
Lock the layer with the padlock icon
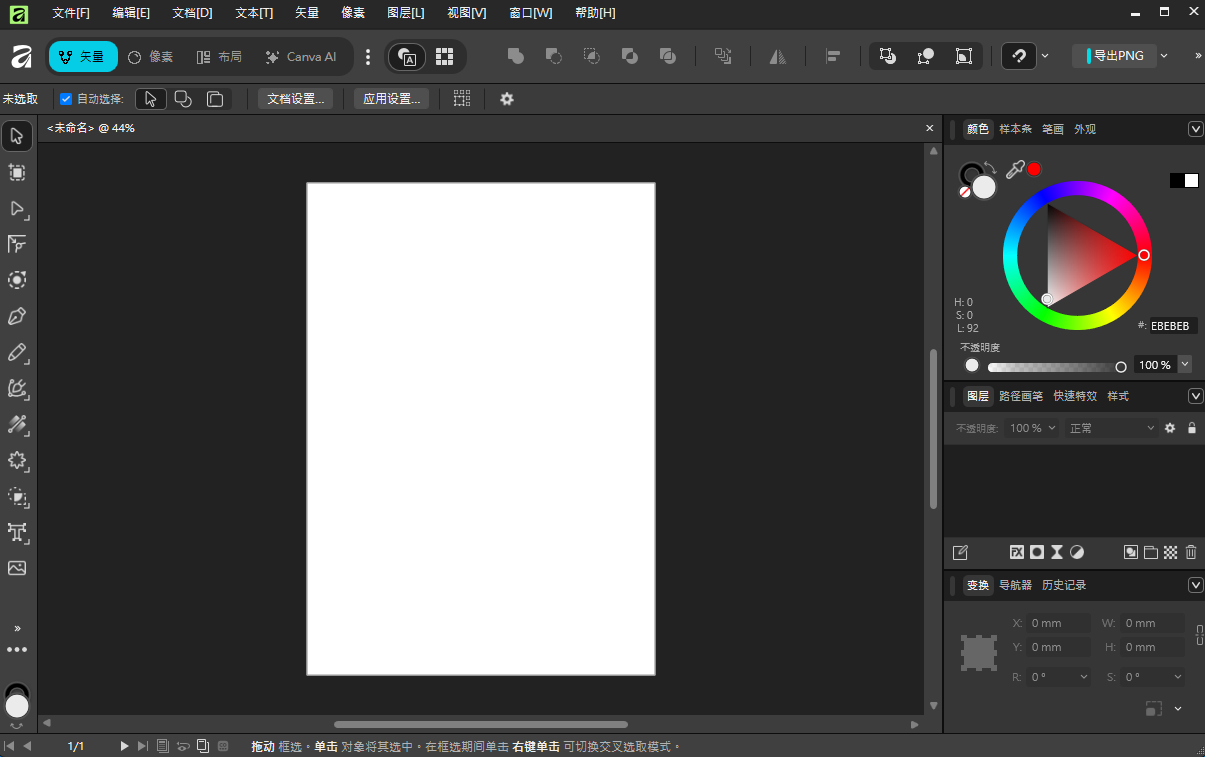point(1192,428)
